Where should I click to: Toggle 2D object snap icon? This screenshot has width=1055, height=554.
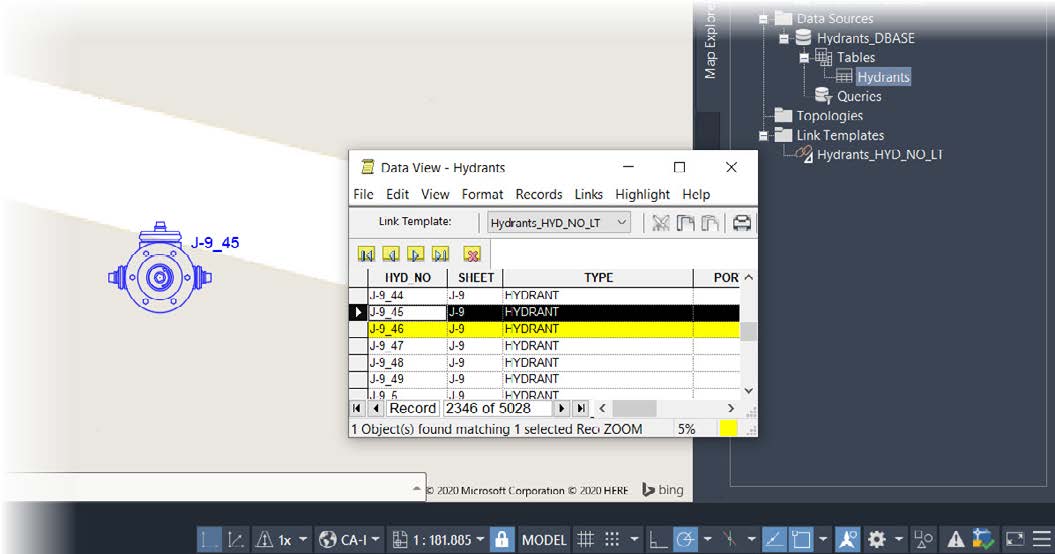tap(801, 539)
